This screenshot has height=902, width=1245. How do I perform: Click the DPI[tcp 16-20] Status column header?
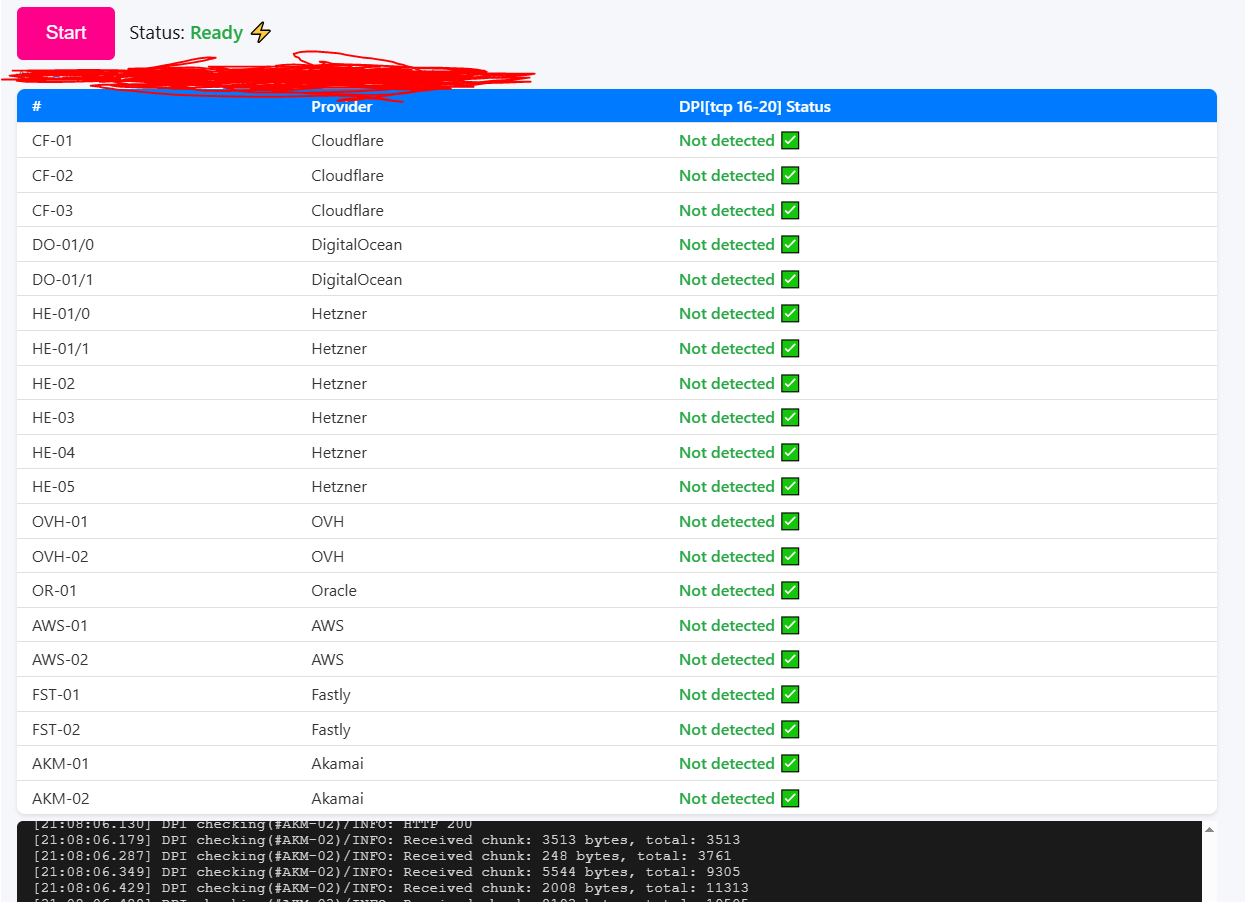pos(755,107)
